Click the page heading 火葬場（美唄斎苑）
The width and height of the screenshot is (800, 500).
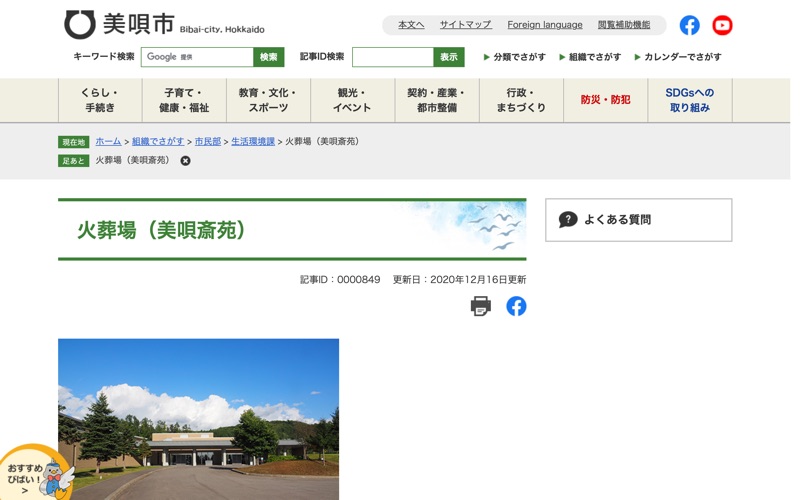point(161,230)
